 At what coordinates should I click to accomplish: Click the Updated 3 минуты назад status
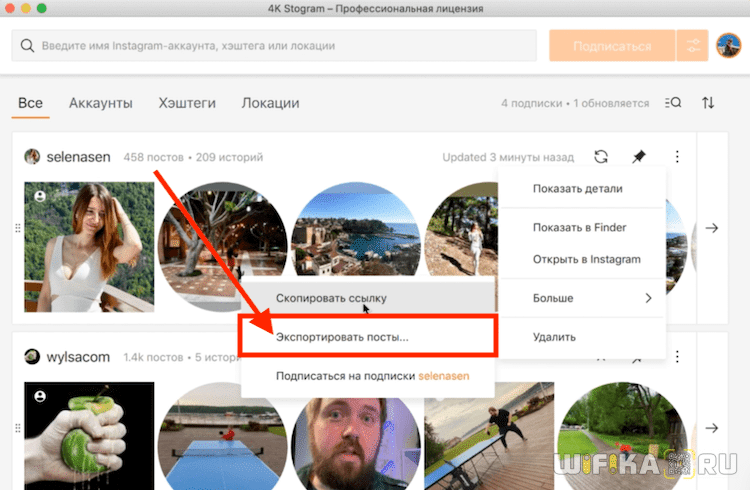(x=508, y=157)
